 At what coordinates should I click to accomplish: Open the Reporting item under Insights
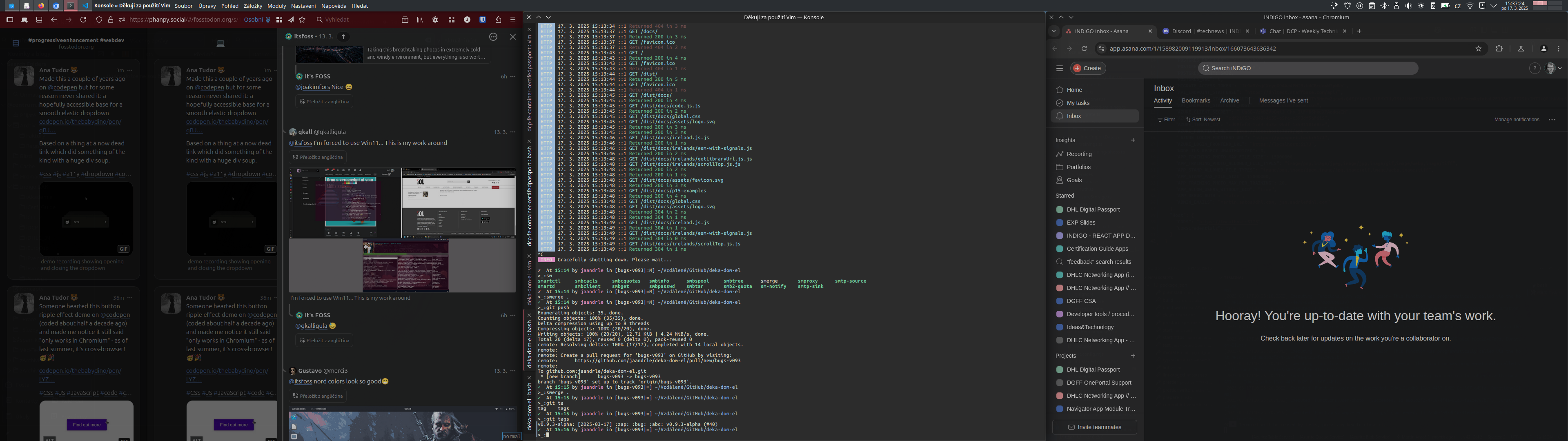pyautogui.click(x=1078, y=154)
